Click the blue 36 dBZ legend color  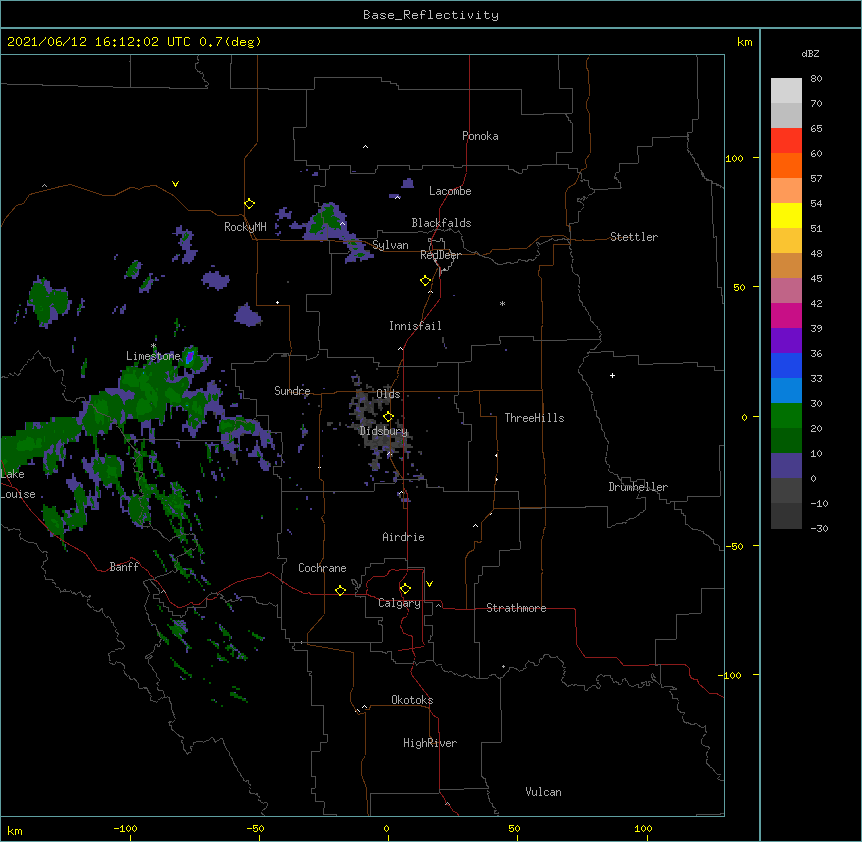tap(786, 365)
